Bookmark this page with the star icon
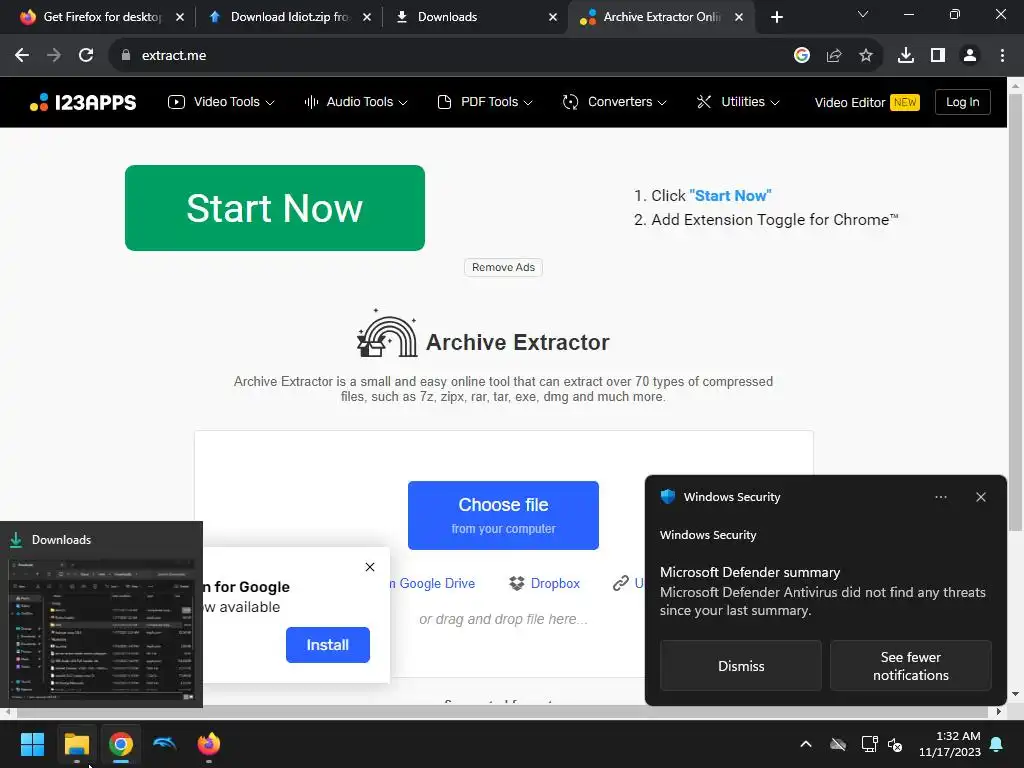The image size is (1024, 768). (x=866, y=56)
